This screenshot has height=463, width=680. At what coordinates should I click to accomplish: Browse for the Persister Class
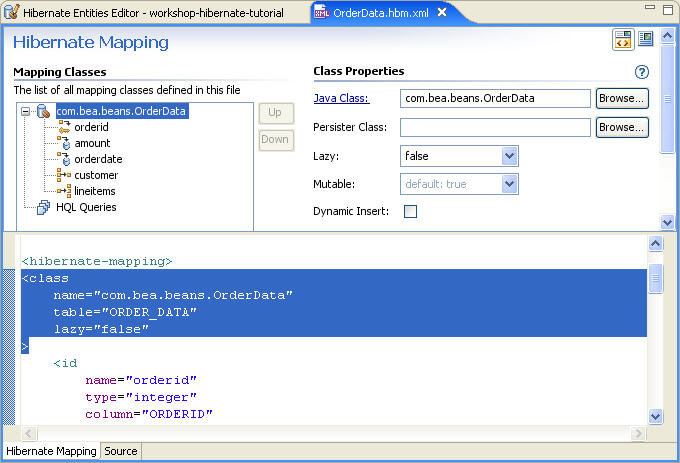(x=622, y=127)
